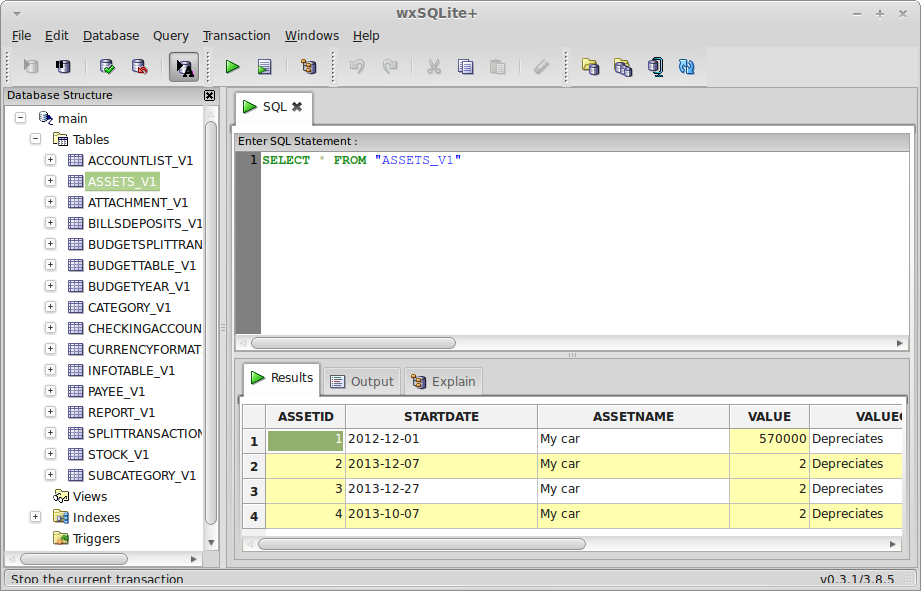Close the SQL editor tab
This screenshot has height=591, width=921.
(x=297, y=107)
